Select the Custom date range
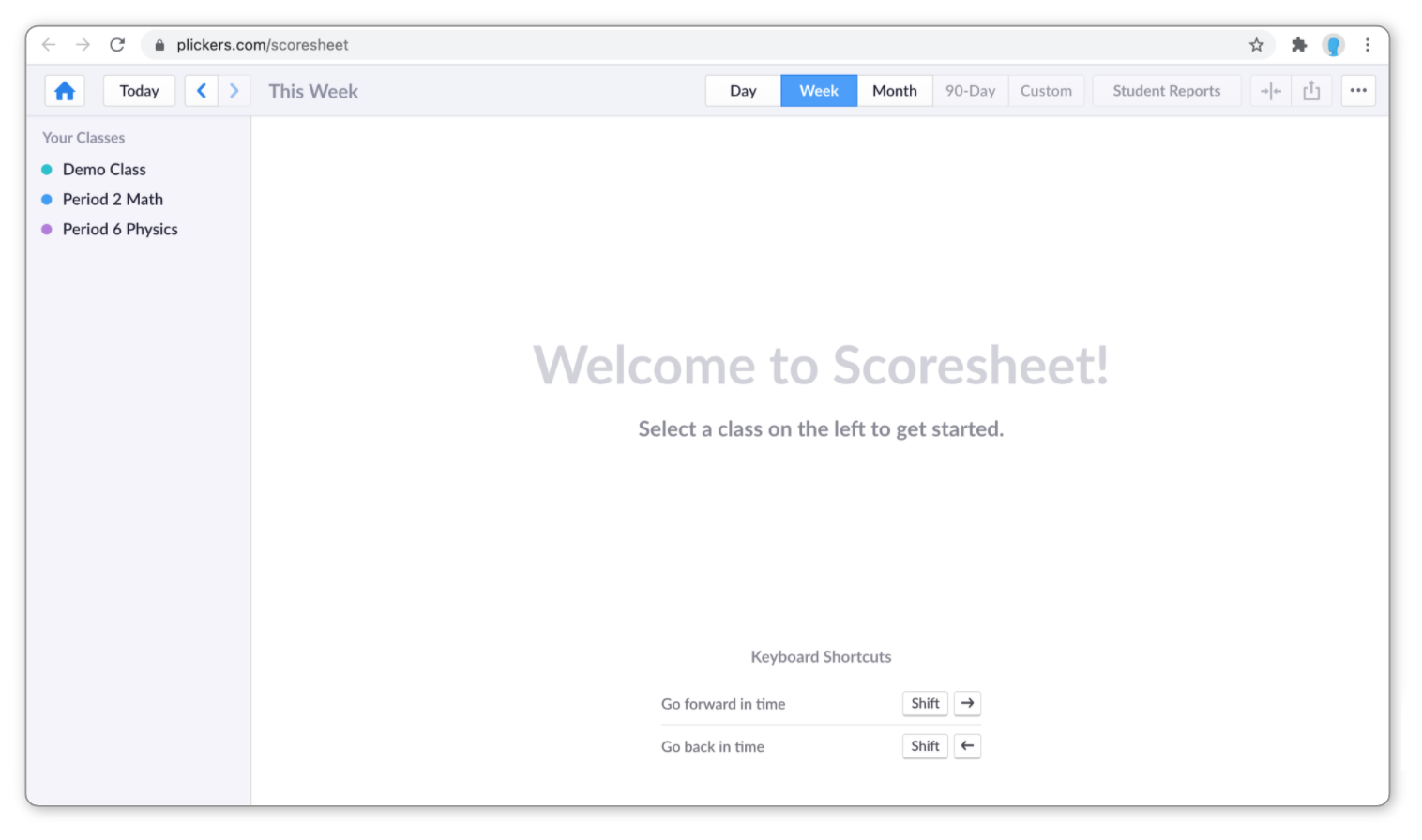 (x=1047, y=91)
